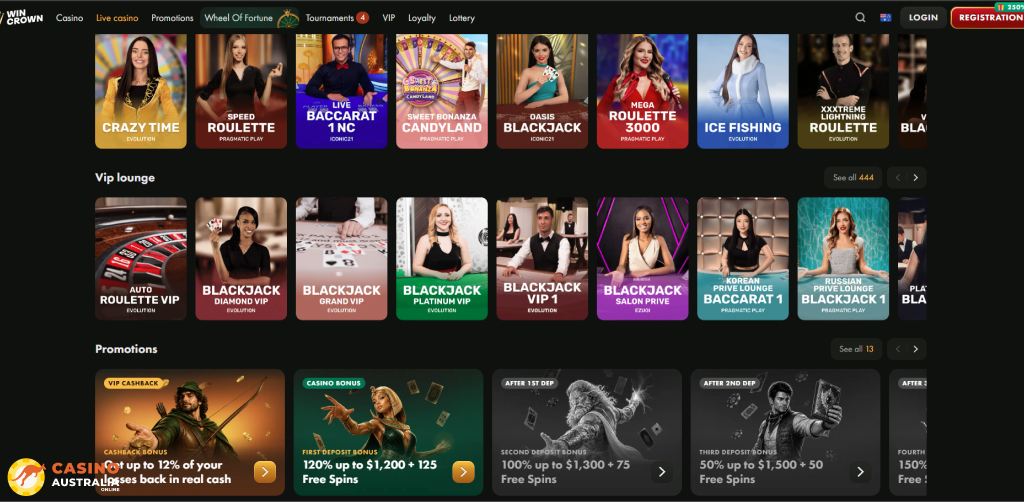Open the Blackjack VIP 1 tile

point(542,259)
